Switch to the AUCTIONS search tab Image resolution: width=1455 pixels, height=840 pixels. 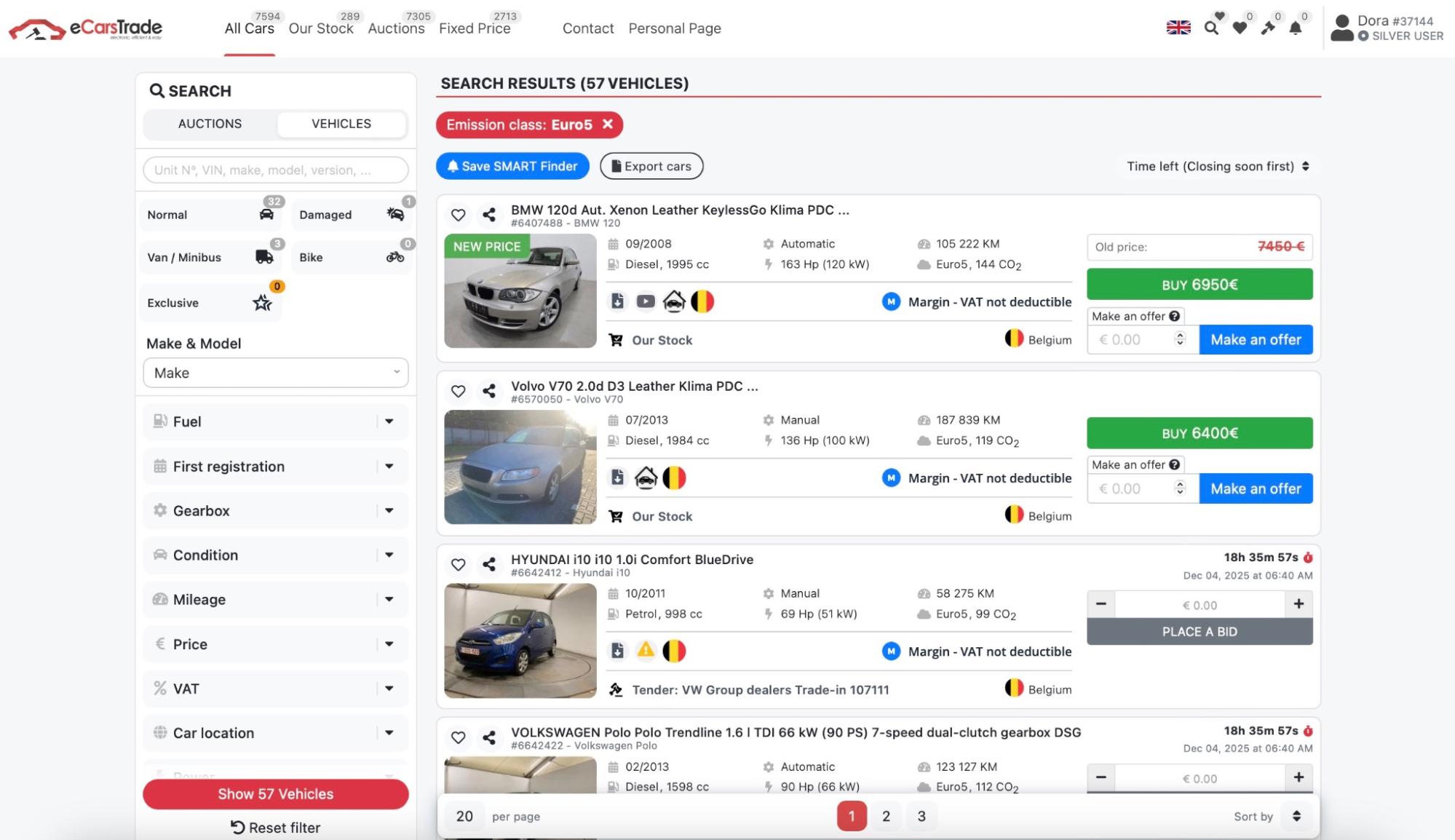coord(210,124)
